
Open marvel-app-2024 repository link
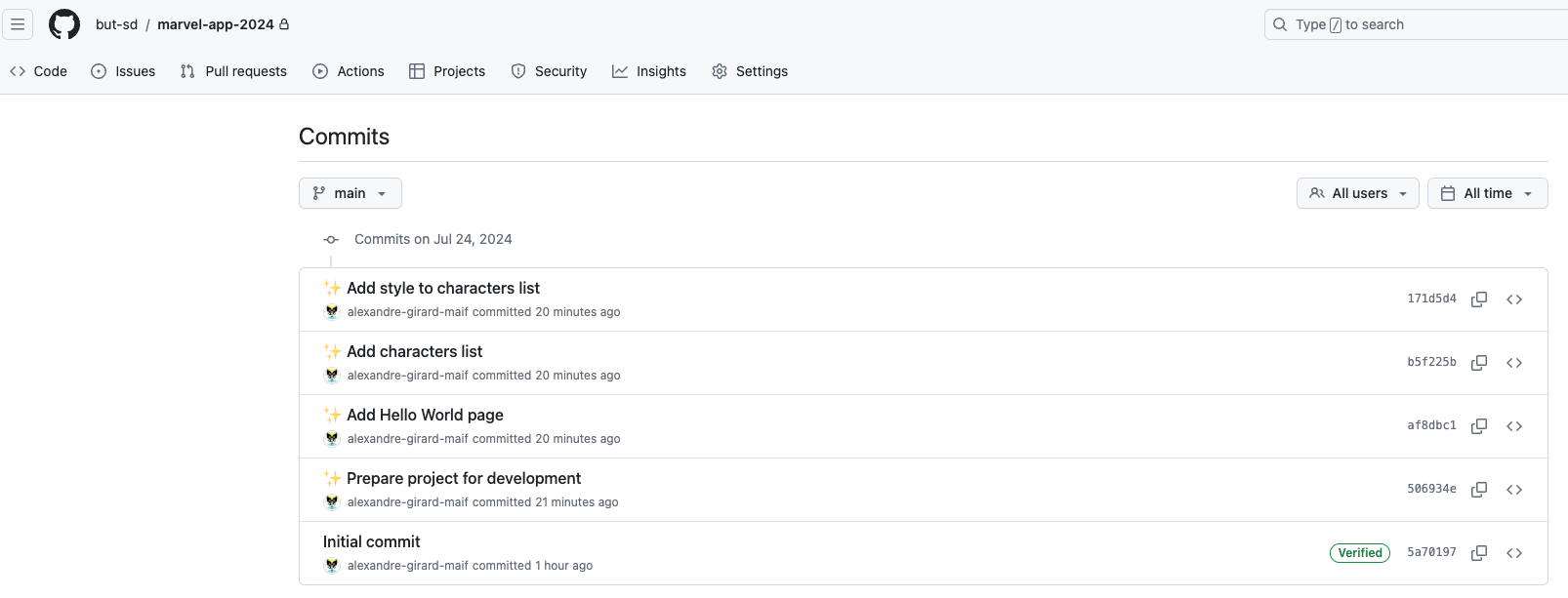pyautogui.click(x=216, y=24)
